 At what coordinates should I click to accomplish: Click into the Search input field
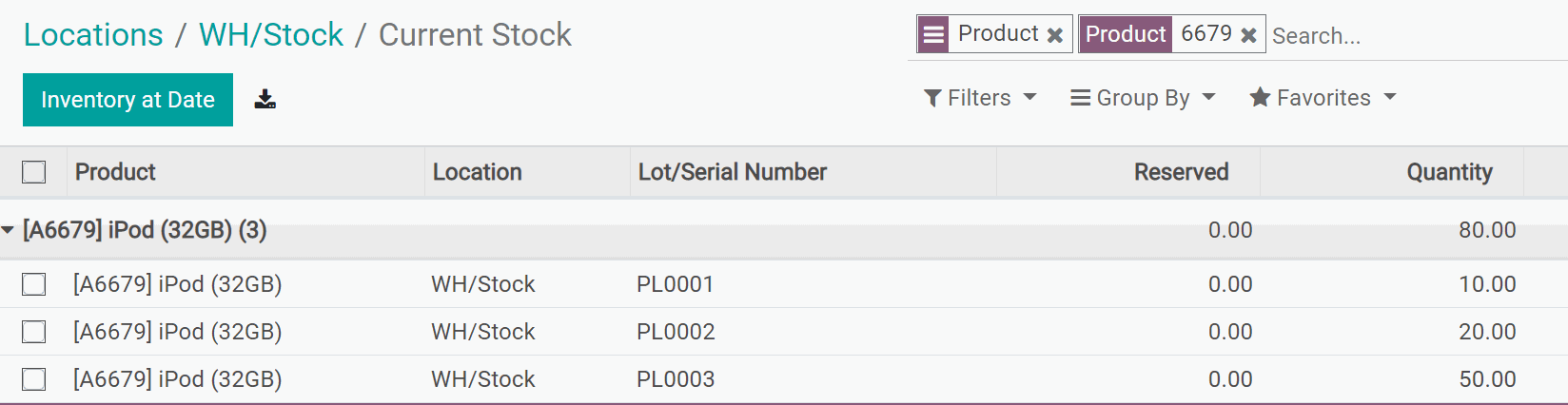point(1408,36)
